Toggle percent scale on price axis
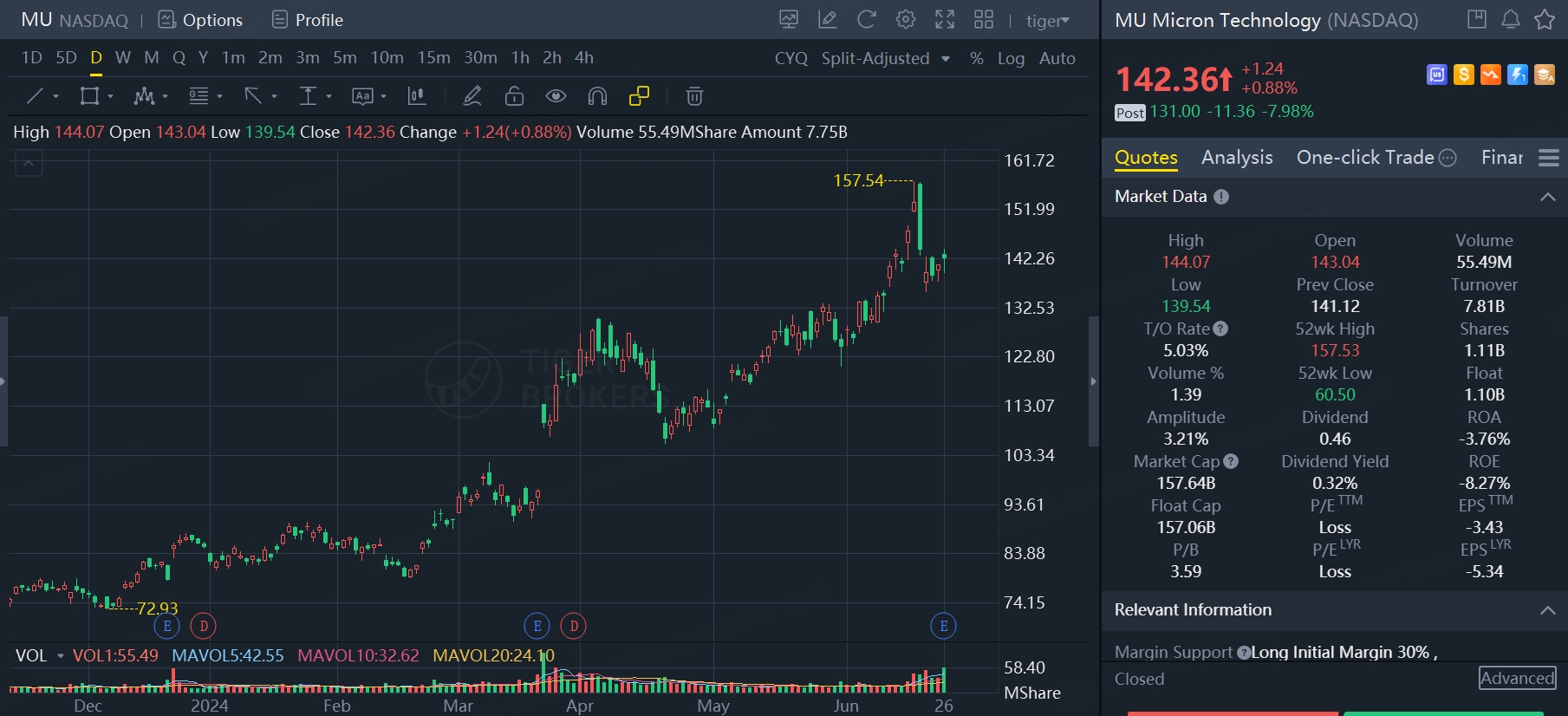The width and height of the screenshot is (1568, 716). [977, 58]
